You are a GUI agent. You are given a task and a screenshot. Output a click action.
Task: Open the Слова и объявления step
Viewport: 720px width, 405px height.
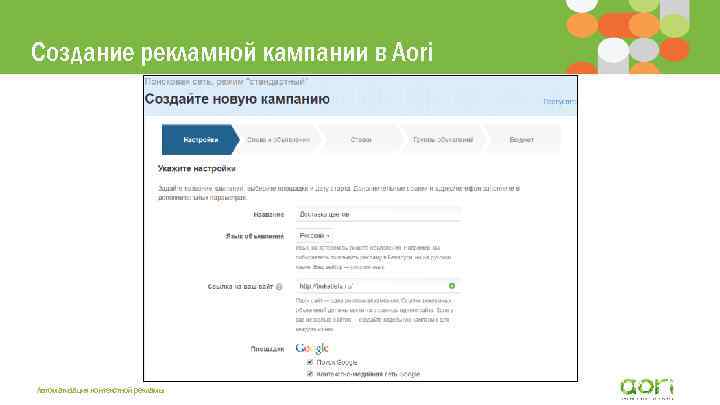(278, 140)
